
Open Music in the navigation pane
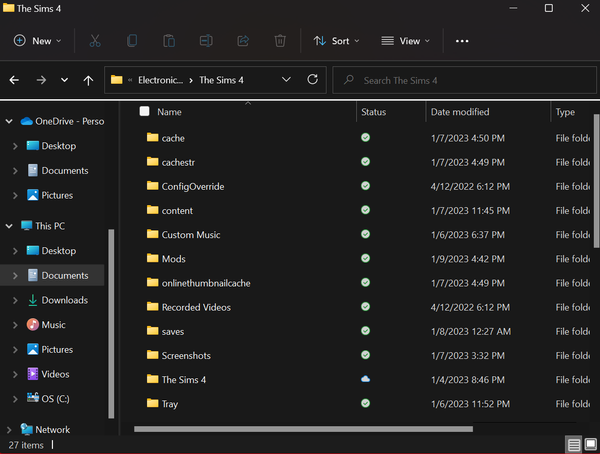[x=53, y=325]
